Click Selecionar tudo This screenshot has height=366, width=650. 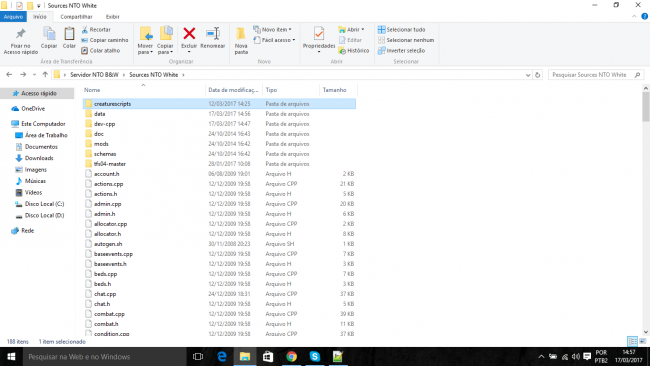[x=401, y=30]
